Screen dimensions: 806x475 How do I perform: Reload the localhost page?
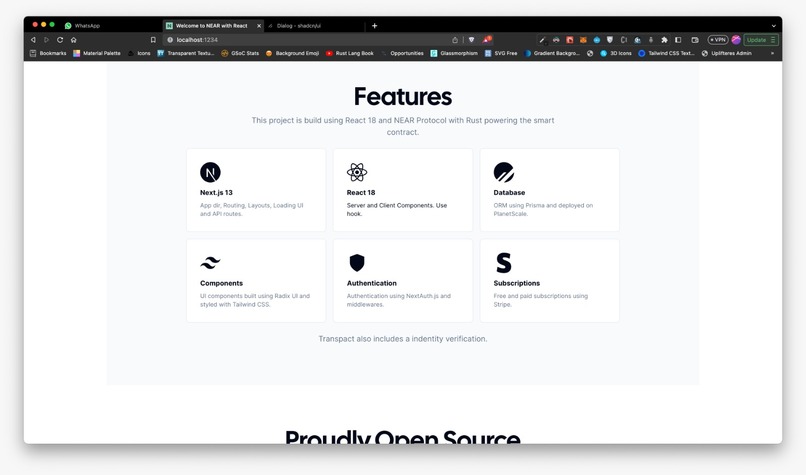[60, 40]
